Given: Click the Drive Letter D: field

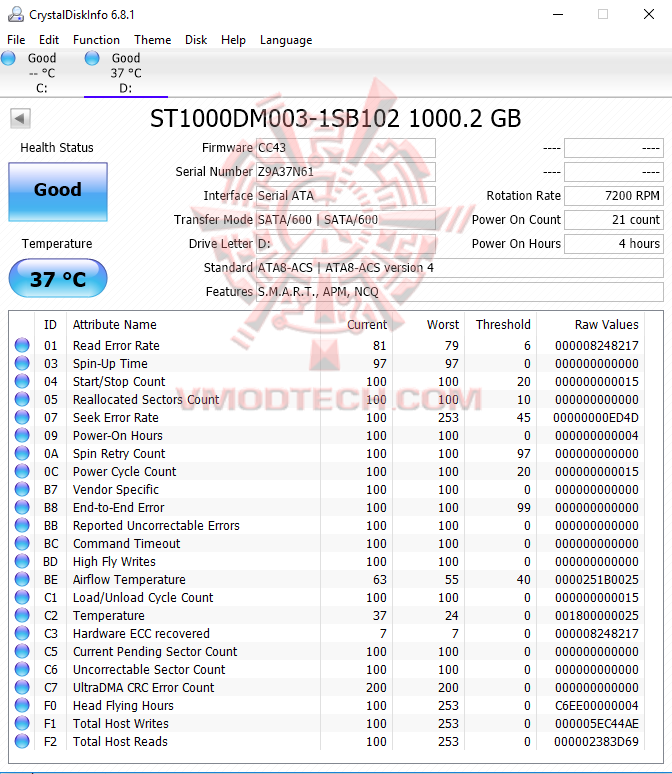Looking at the screenshot, I should [x=346, y=244].
